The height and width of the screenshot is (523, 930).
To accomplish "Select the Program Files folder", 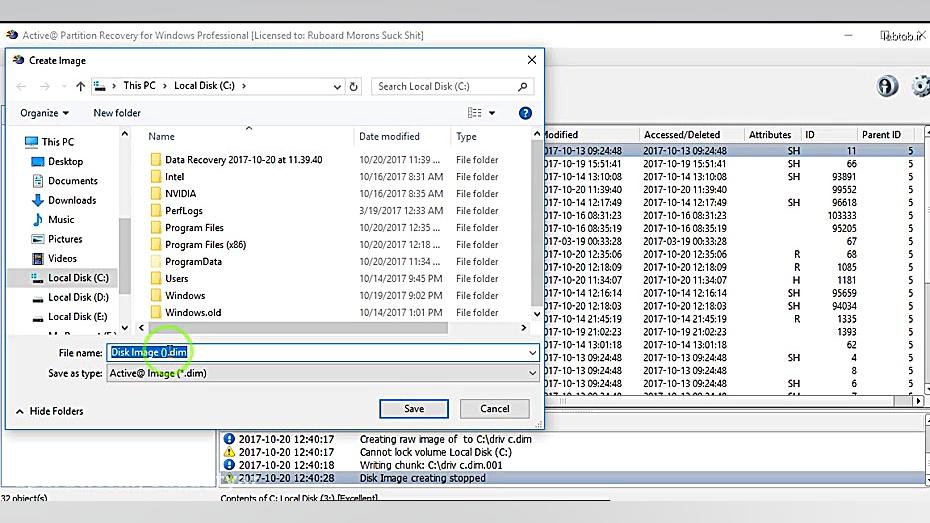I will (x=194, y=228).
